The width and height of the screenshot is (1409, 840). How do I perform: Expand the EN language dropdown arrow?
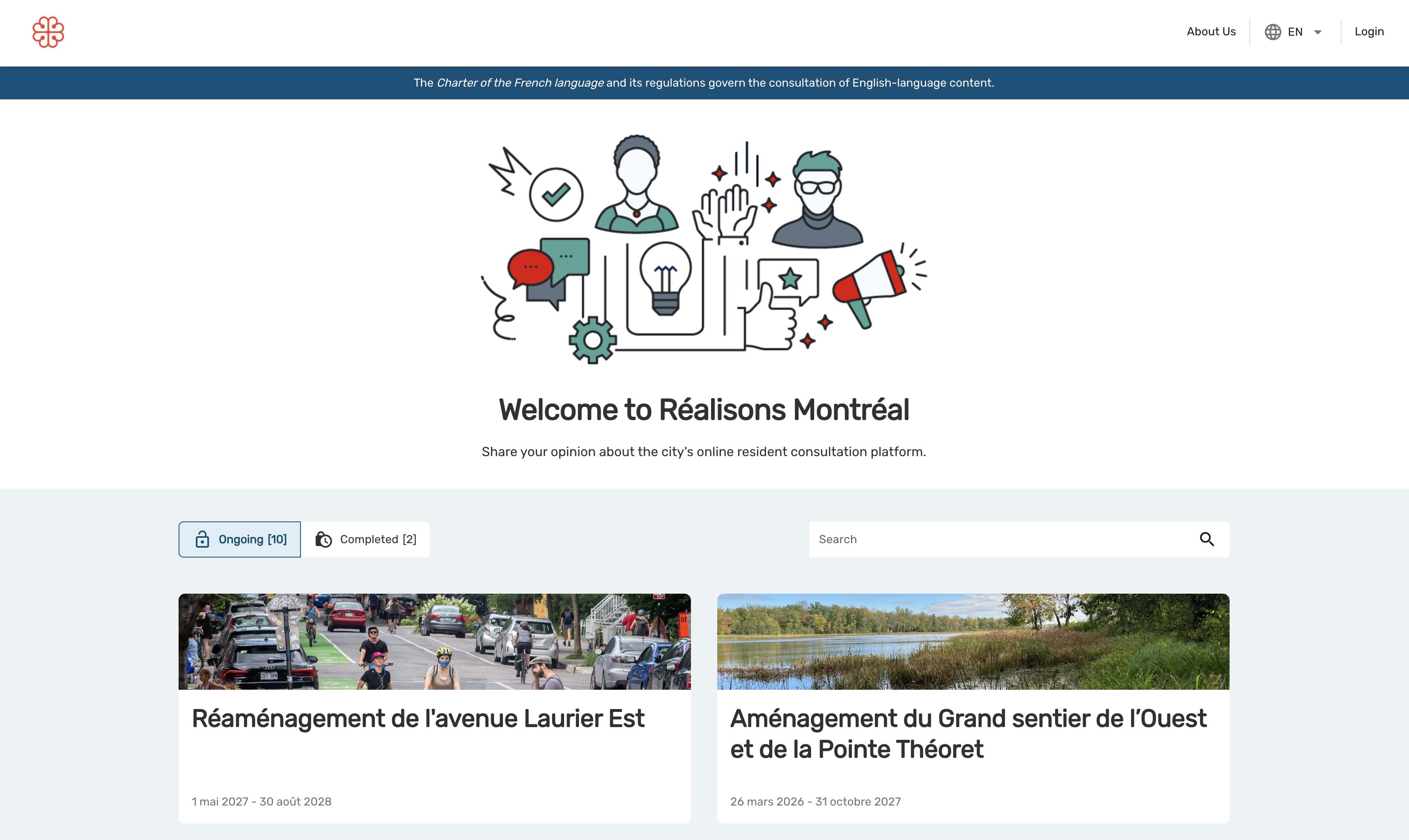[x=1318, y=32]
